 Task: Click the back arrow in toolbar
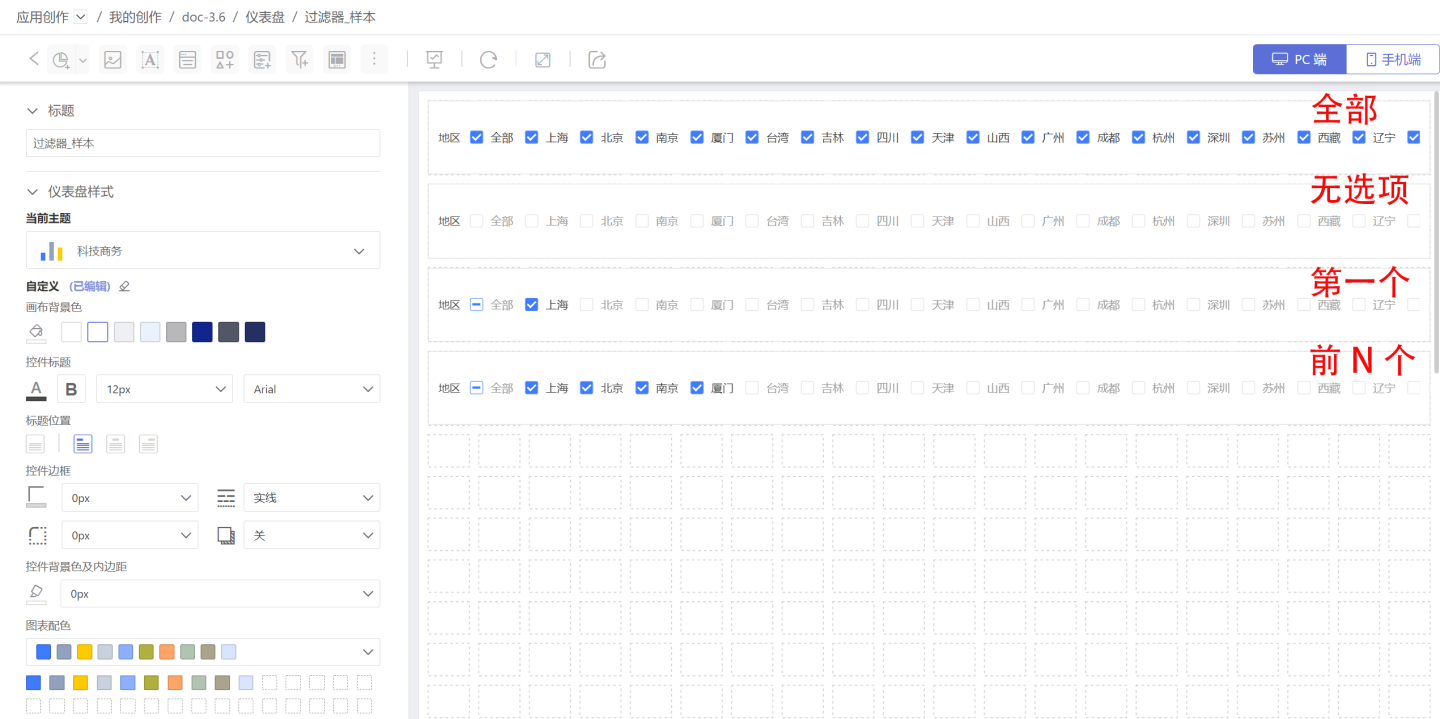pos(34,59)
